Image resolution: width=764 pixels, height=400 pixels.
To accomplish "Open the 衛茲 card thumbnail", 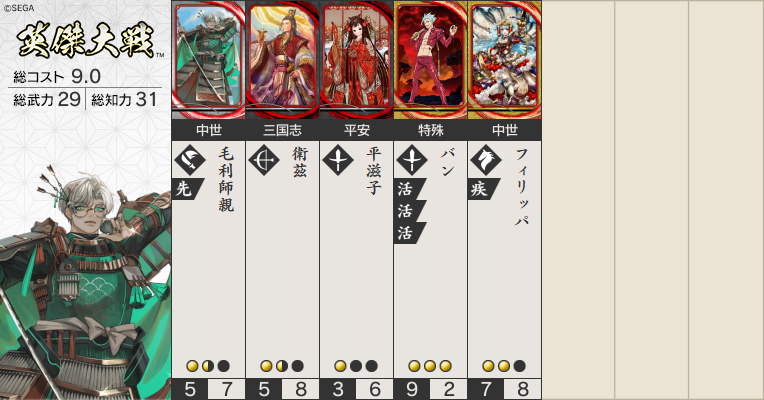I will point(283,59).
